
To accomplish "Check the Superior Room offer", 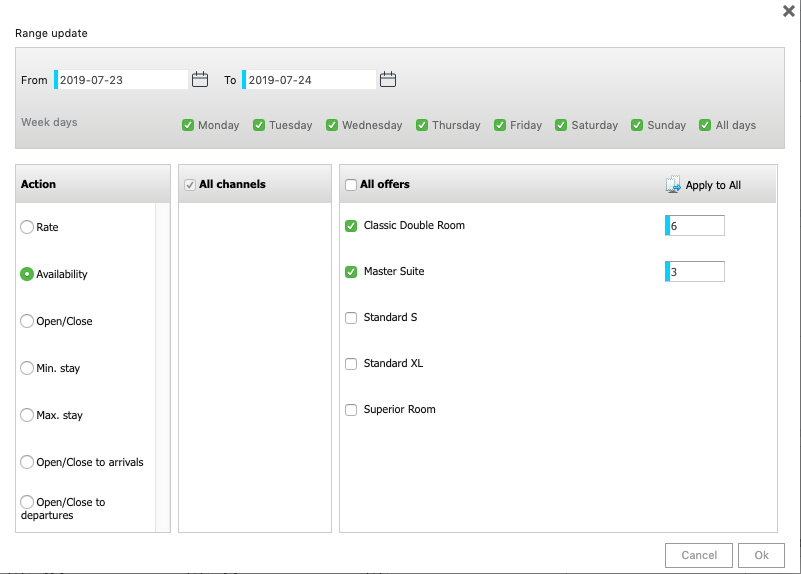I will pyautogui.click(x=351, y=410).
